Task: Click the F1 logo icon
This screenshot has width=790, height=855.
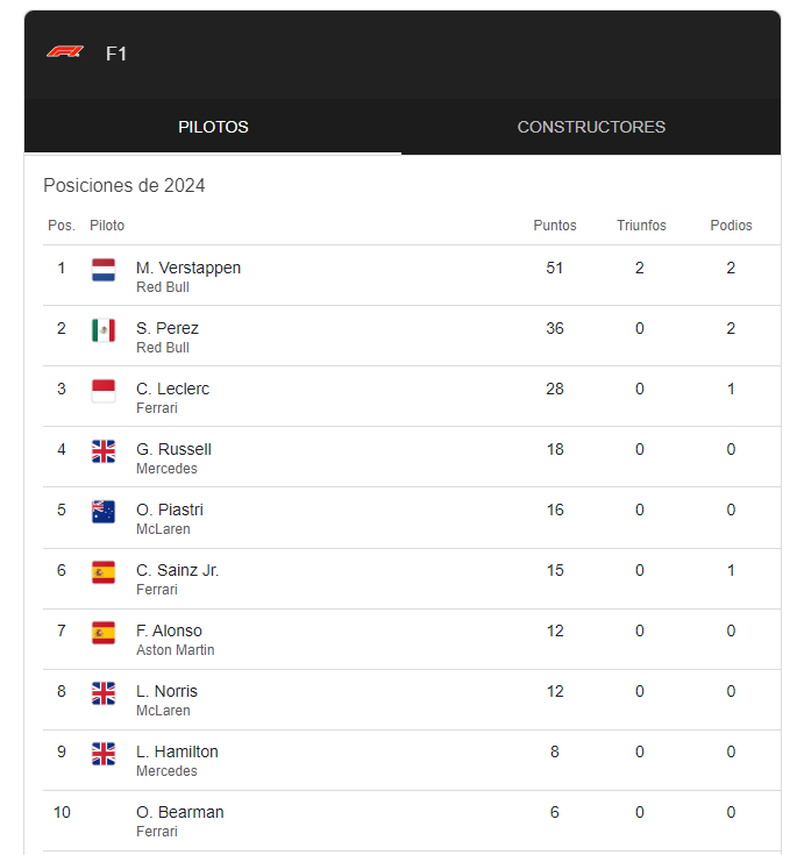Action: pos(65,52)
